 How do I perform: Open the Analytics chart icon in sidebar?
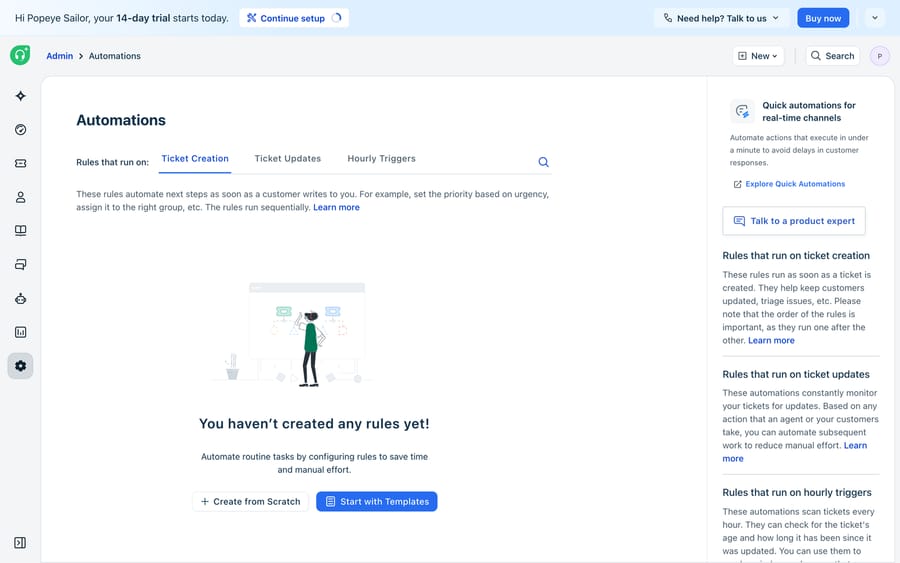point(21,332)
